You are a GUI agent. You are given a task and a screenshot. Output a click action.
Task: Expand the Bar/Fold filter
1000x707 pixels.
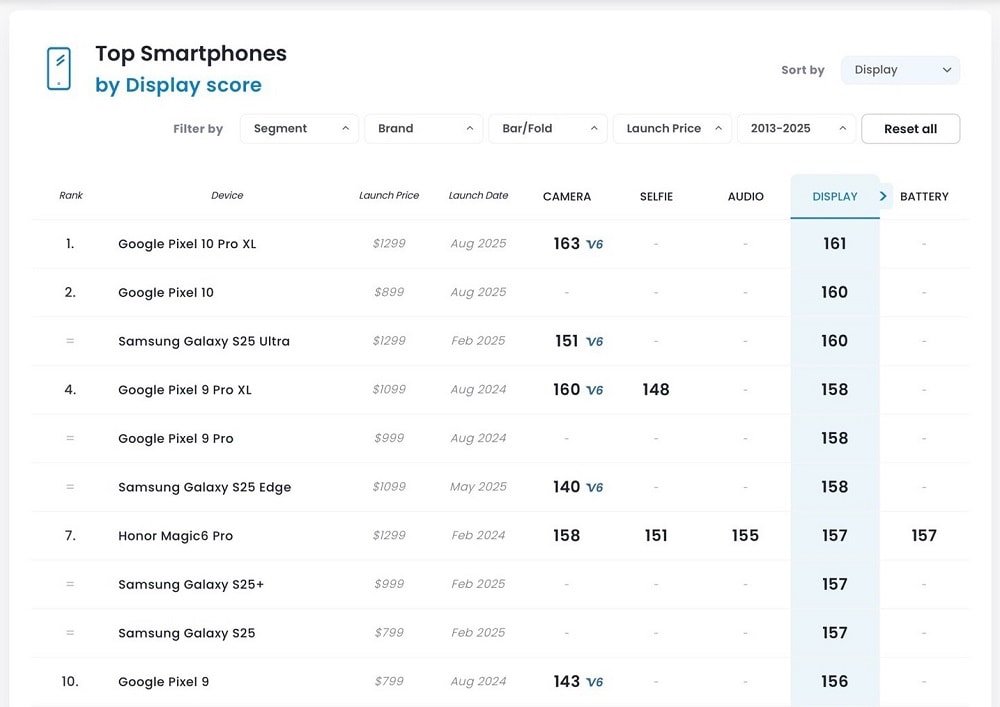pyautogui.click(x=548, y=129)
